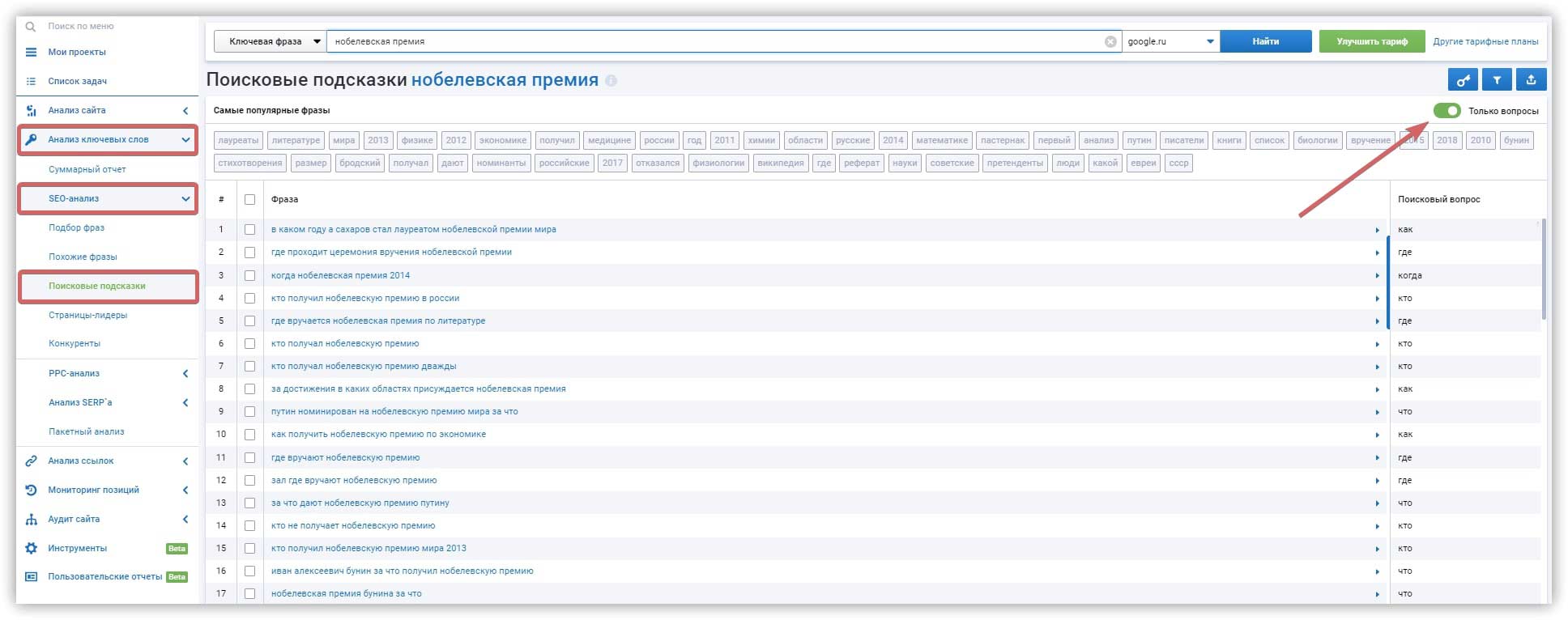This screenshot has height=620, width=1568.
Task: Expand Анализ сайта menu chevron
Action: pyautogui.click(x=185, y=111)
